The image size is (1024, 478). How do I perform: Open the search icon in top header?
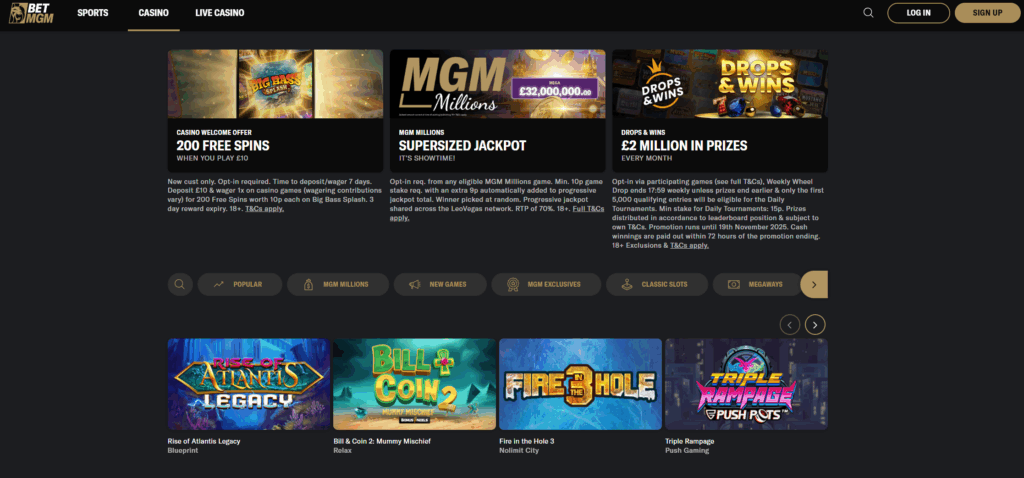pyautogui.click(x=868, y=12)
